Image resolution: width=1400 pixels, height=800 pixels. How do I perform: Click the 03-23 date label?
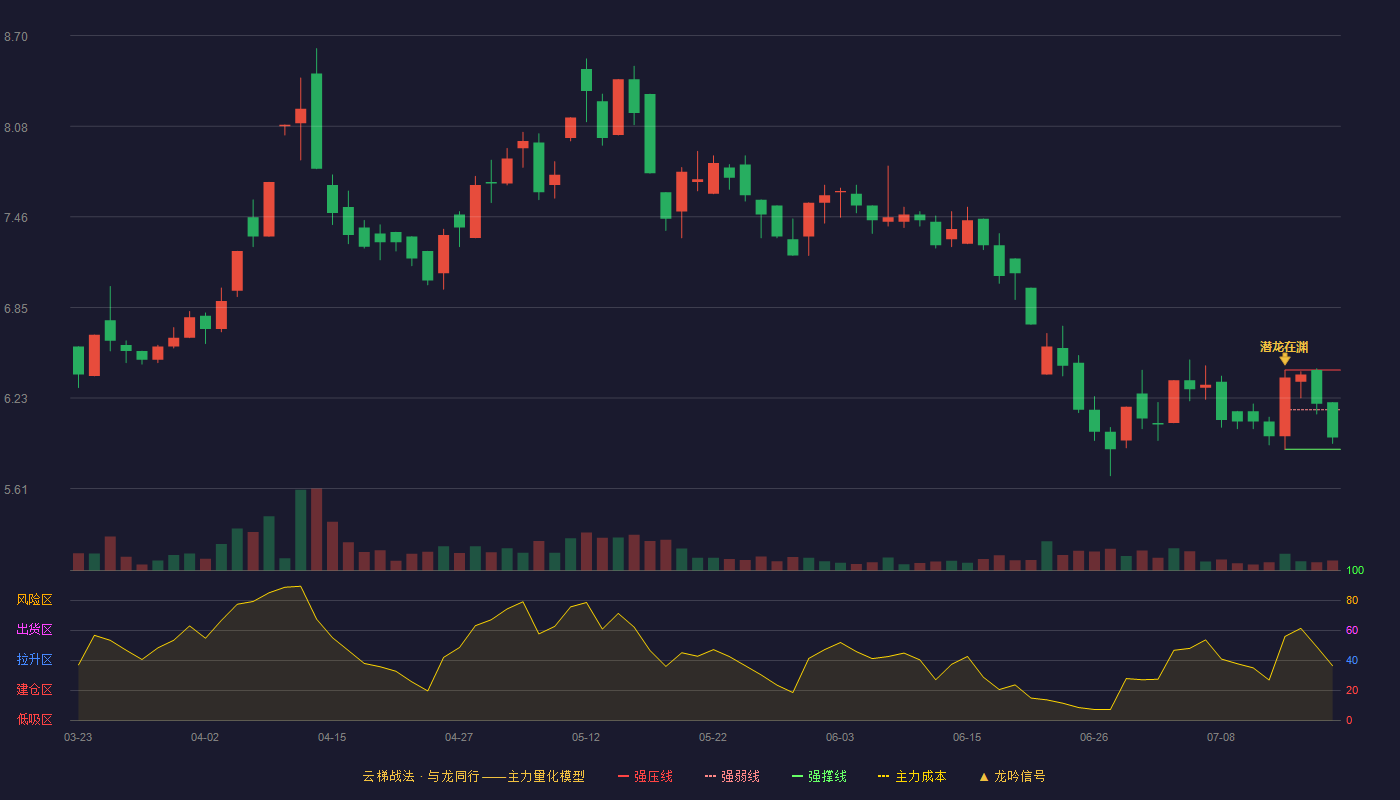click(78, 737)
